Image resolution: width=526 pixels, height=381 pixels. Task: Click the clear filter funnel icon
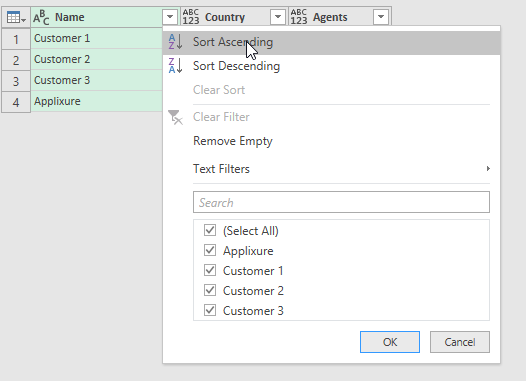click(x=175, y=117)
